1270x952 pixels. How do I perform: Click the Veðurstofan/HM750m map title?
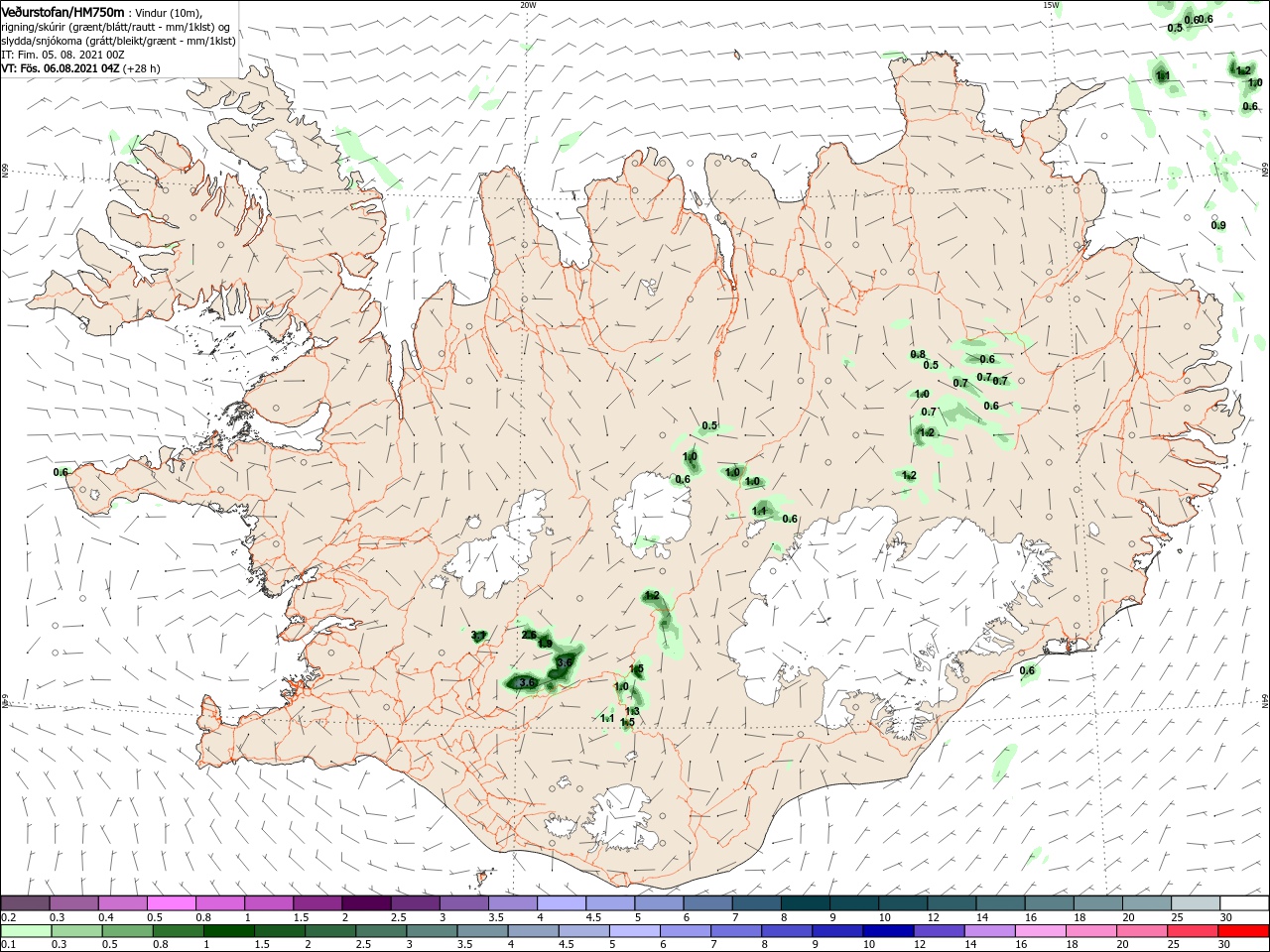(63, 12)
